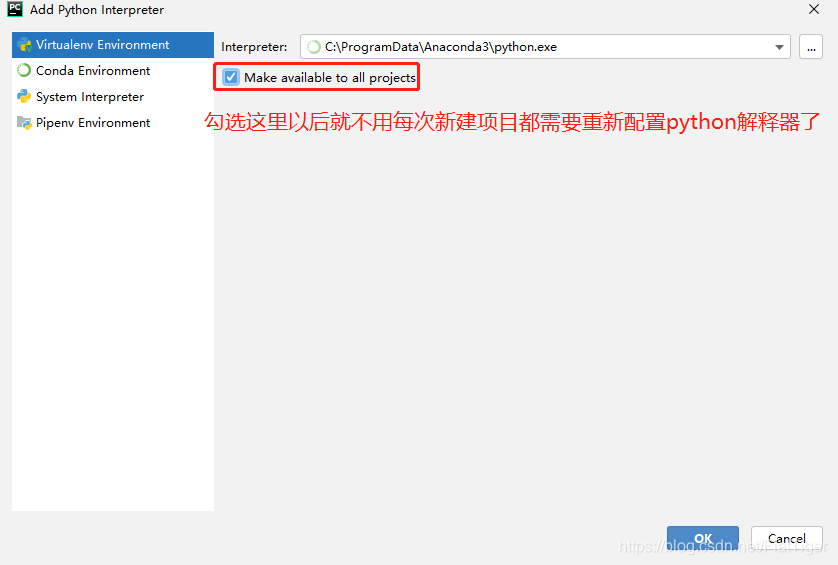Screen dimensions: 838x565
Task: Select Virtualenv Environment in sidebar
Action: [113, 45]
